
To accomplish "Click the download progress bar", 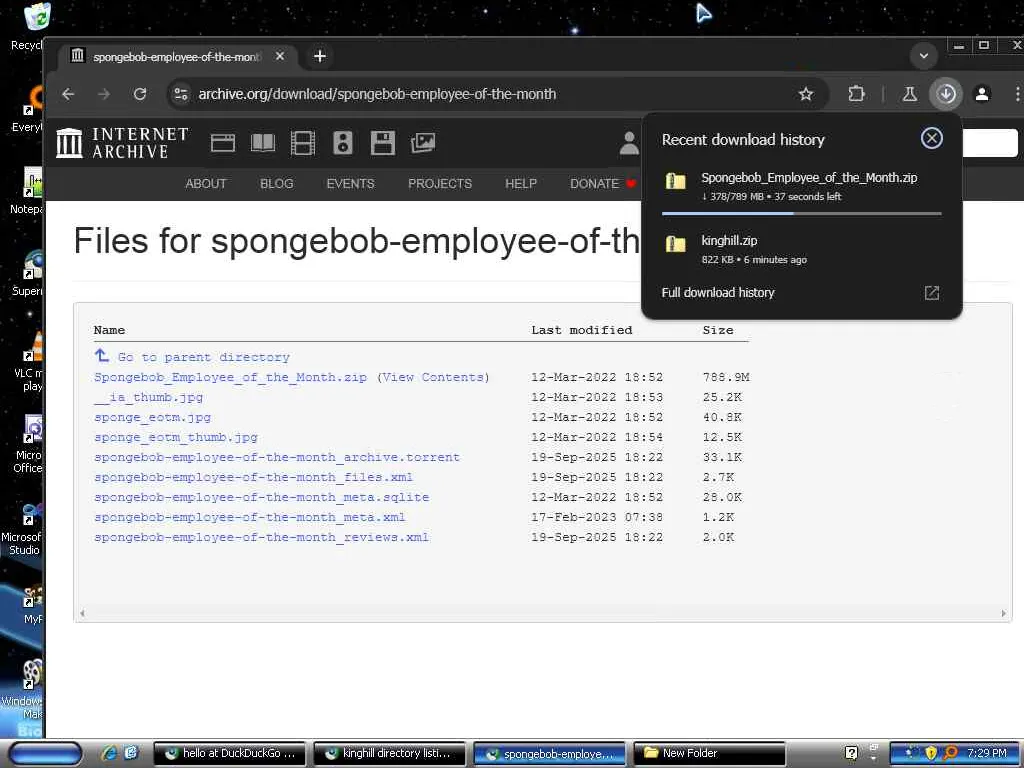I will click(x=802, y=214).
